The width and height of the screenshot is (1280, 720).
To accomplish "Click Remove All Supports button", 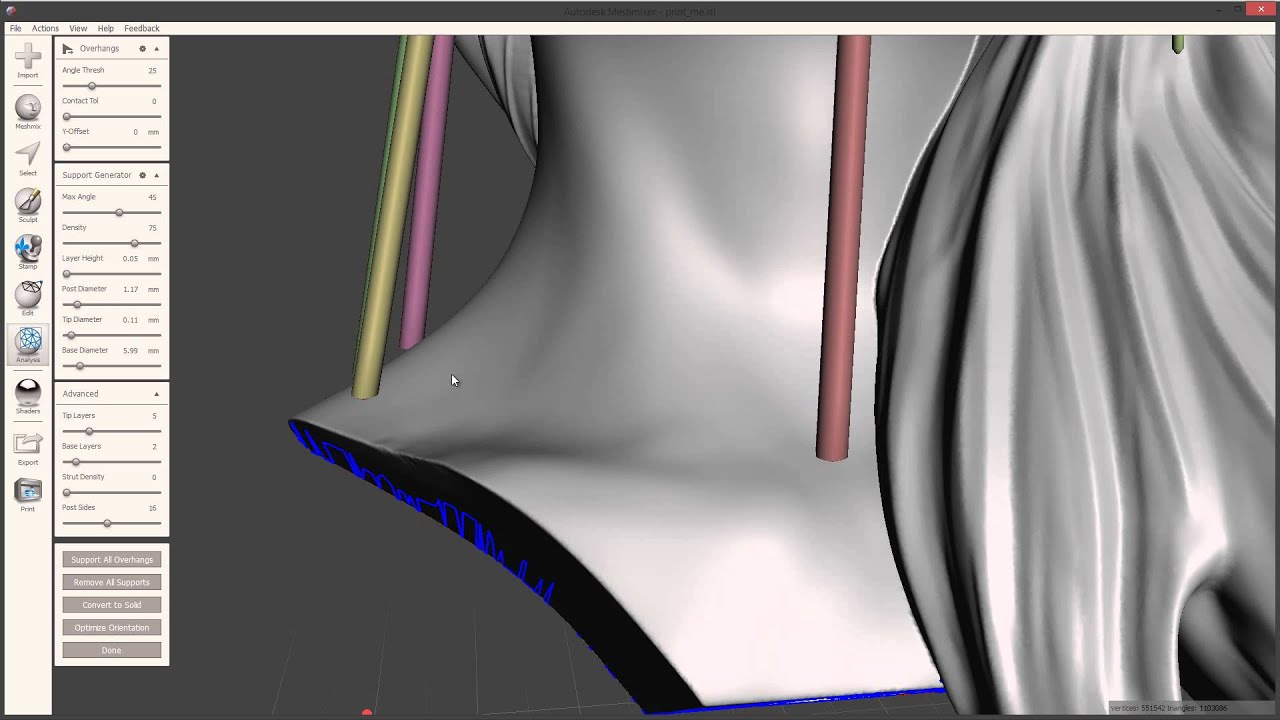I will (x=112, y=582).
